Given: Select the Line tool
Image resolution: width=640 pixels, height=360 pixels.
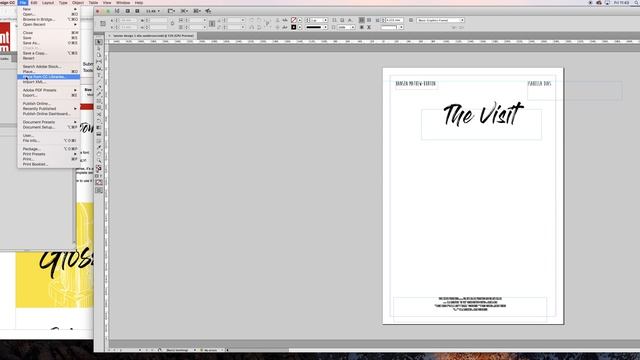Looking at the screenshot, I should 99,81.
